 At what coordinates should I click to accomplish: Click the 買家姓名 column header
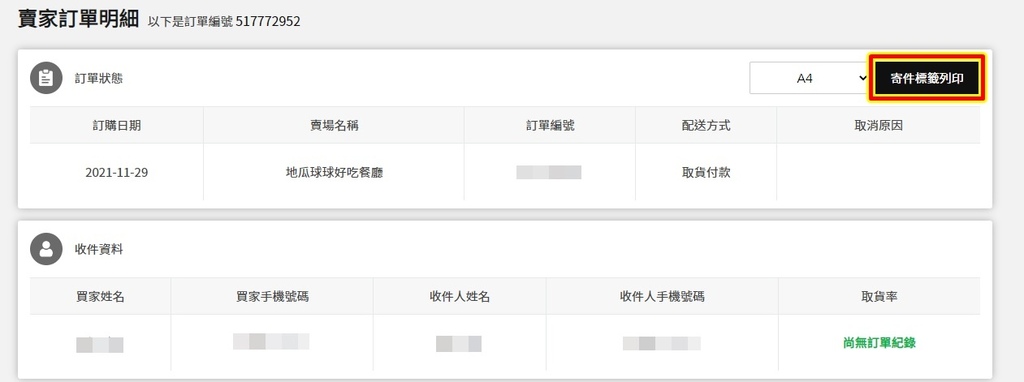pyautogui.click(x=100, y=296)
